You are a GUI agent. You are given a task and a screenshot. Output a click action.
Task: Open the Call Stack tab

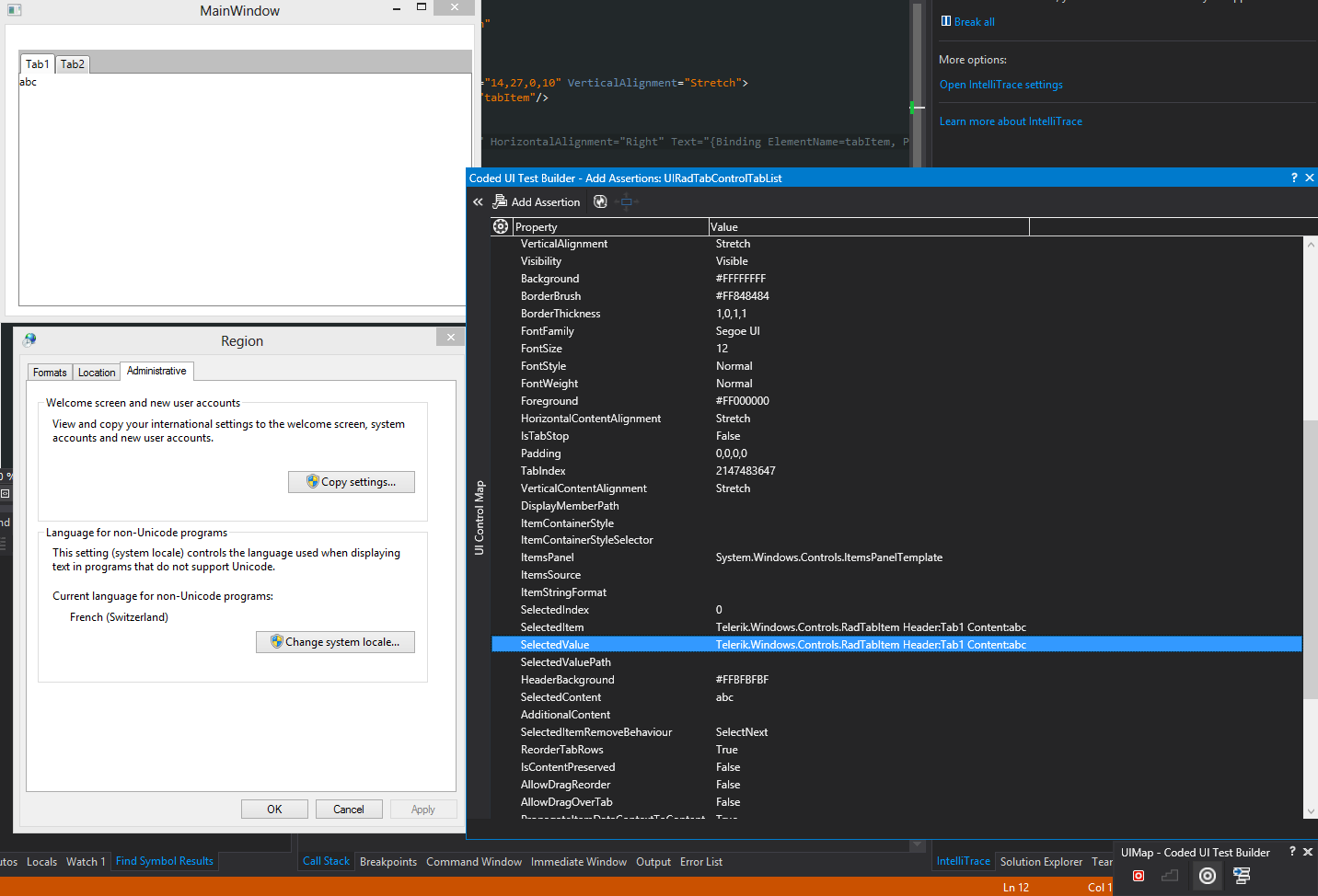326,861
